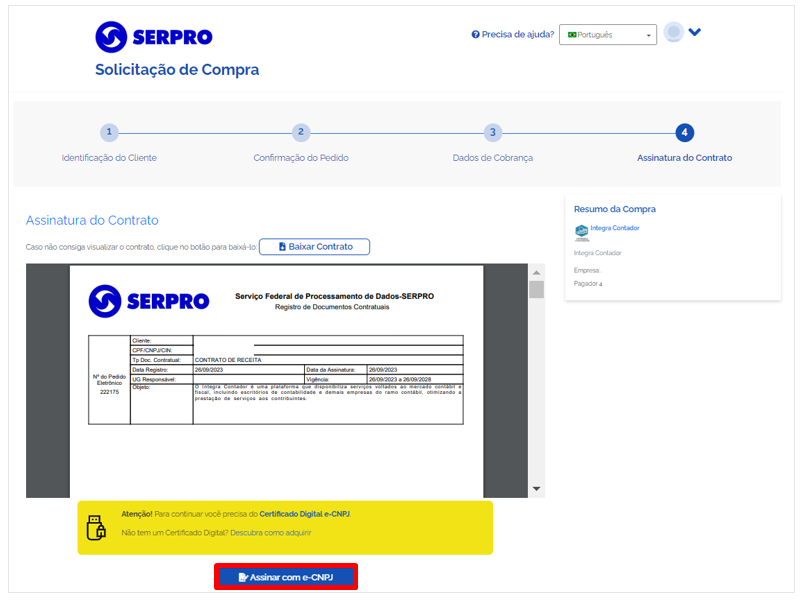Screen dimensions: 803x603
Task: Click the SERPRO logo in the page header
Action: coord(154,37)
